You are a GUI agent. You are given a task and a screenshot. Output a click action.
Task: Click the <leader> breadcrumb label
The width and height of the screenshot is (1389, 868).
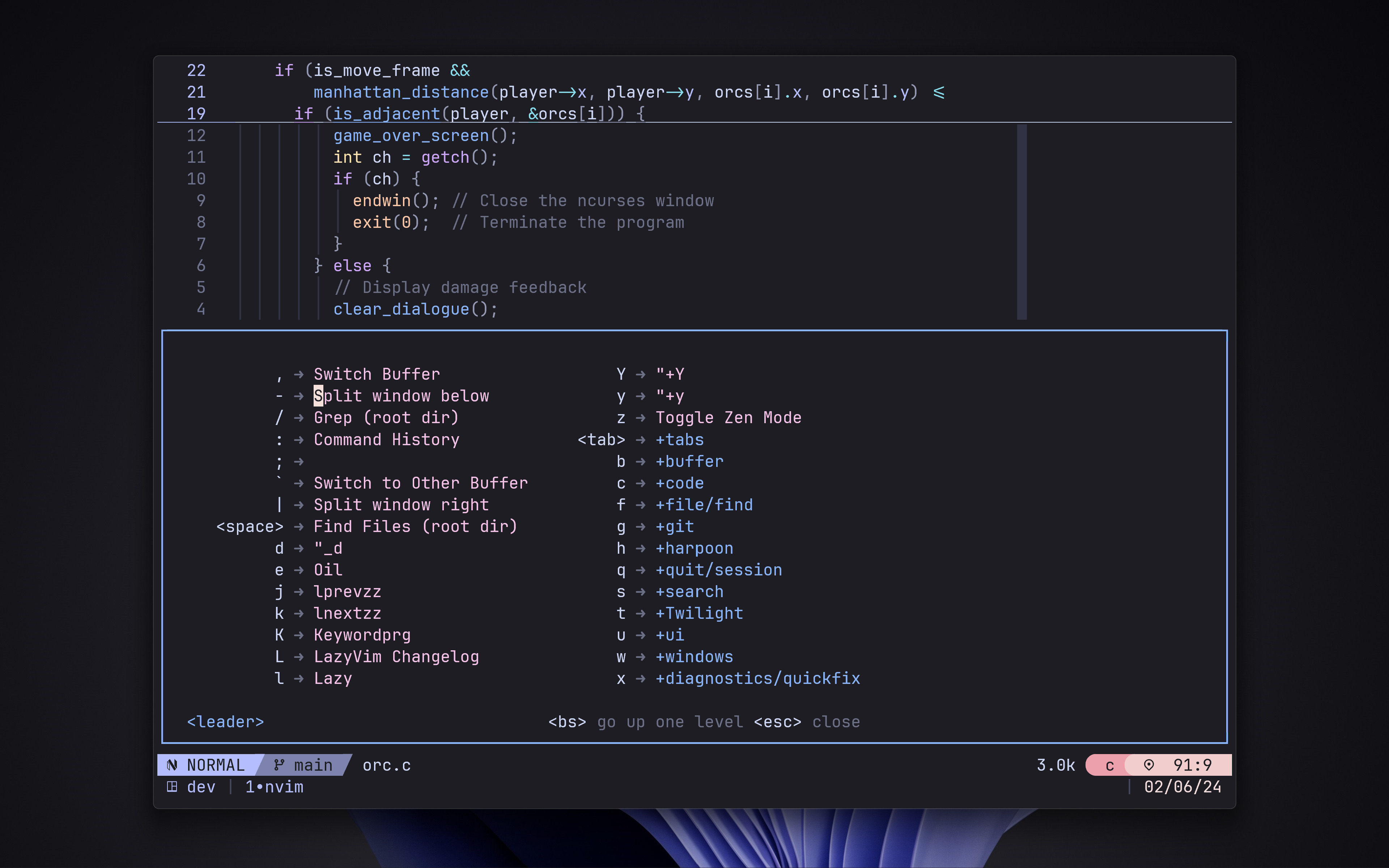tap(226, 722)
